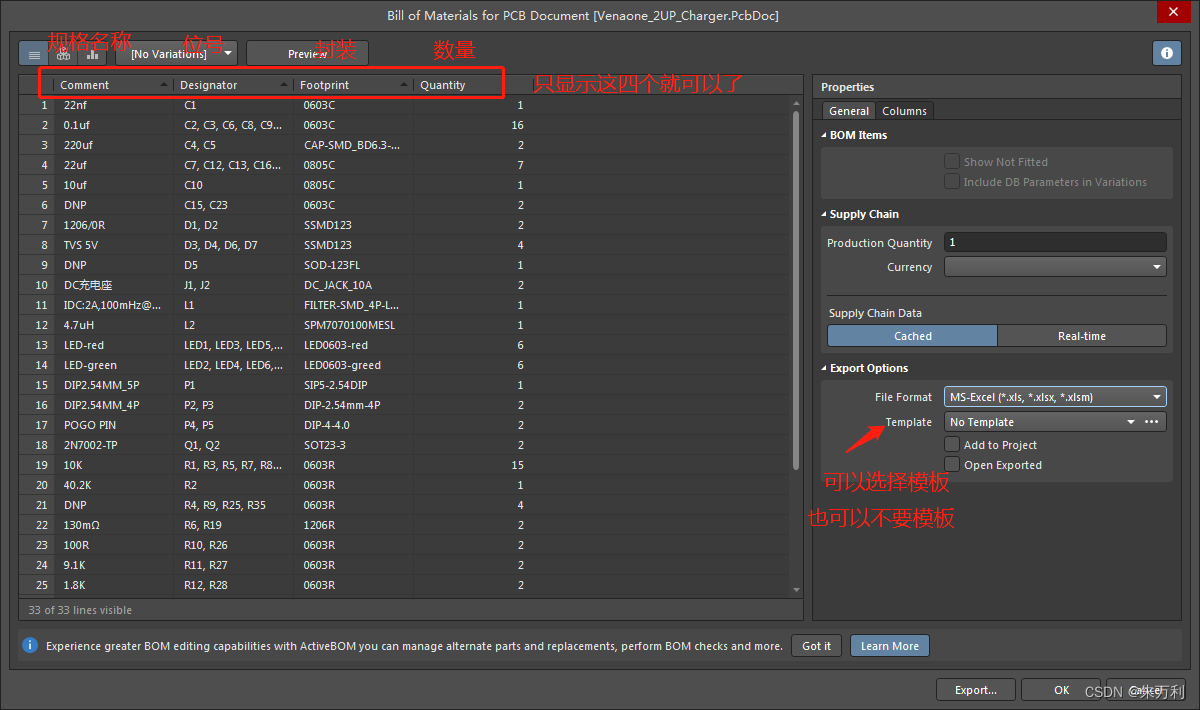Image resolution: width=1200 pixels, height=710 pixels.
Task: Click the Template browse ellipsis icon
Action: (x=1152, y=422)
